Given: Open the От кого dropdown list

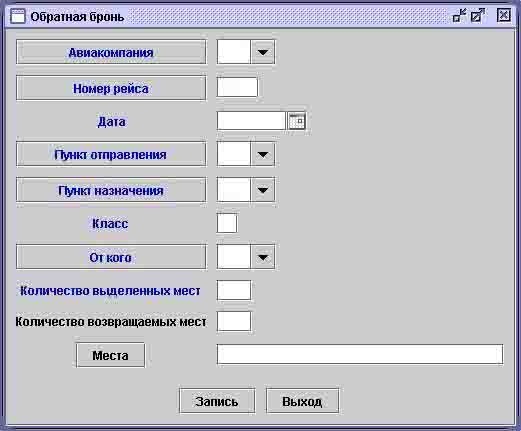Looking at the screenshot, I should [263, 257].
